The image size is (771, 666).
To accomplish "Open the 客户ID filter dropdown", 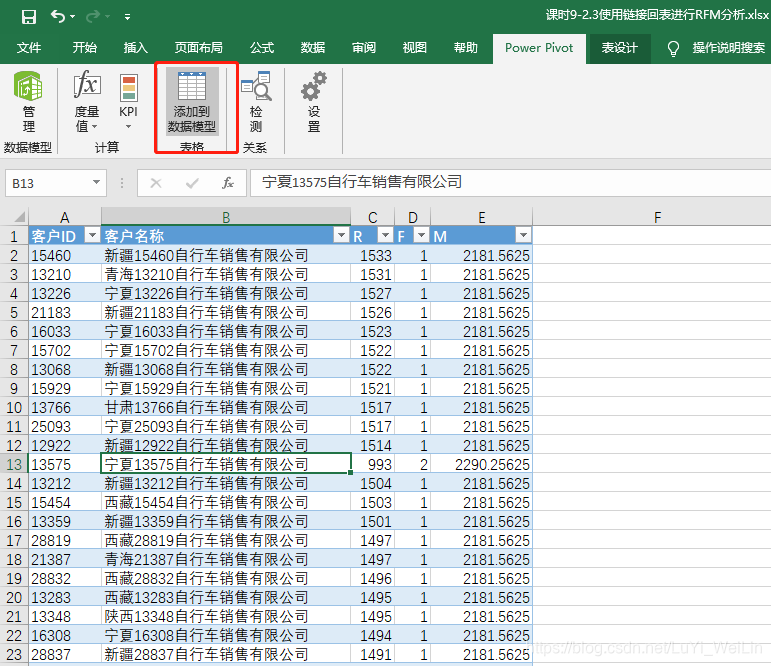I will 92,236.
